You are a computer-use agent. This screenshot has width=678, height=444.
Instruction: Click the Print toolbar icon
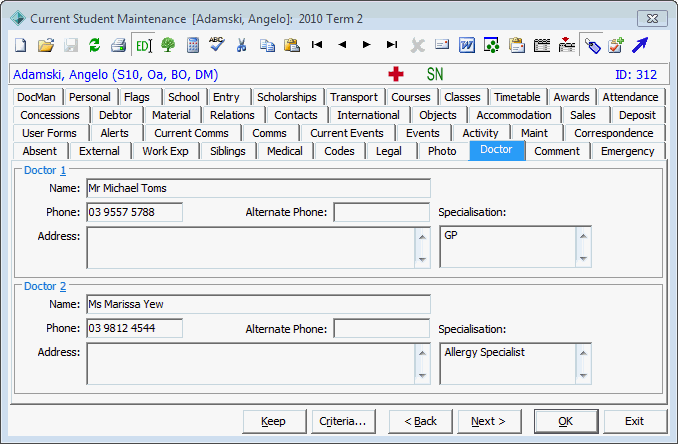click(x=118, y=45)
